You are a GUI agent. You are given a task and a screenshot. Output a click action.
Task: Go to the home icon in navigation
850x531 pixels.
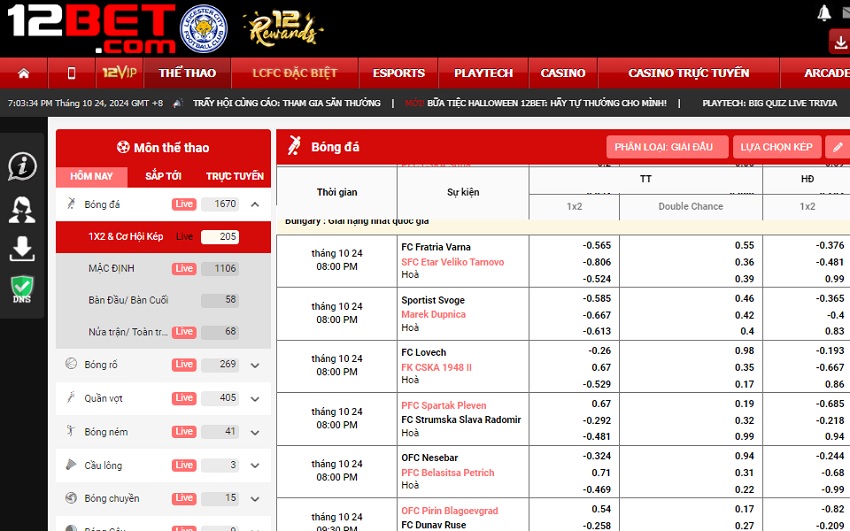click(23, 73)
